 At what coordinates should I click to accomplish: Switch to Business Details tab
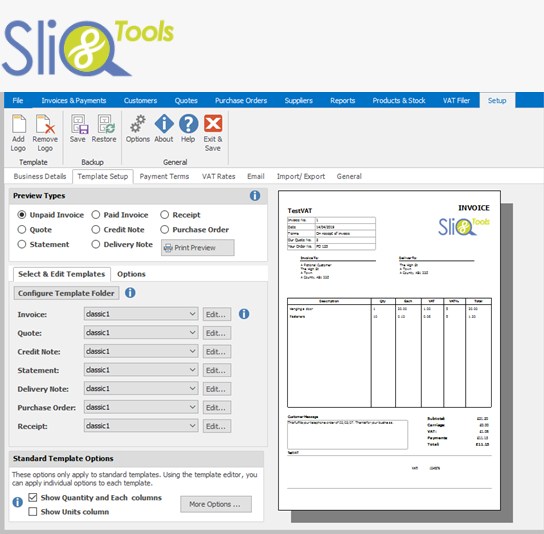click(40, 176)
